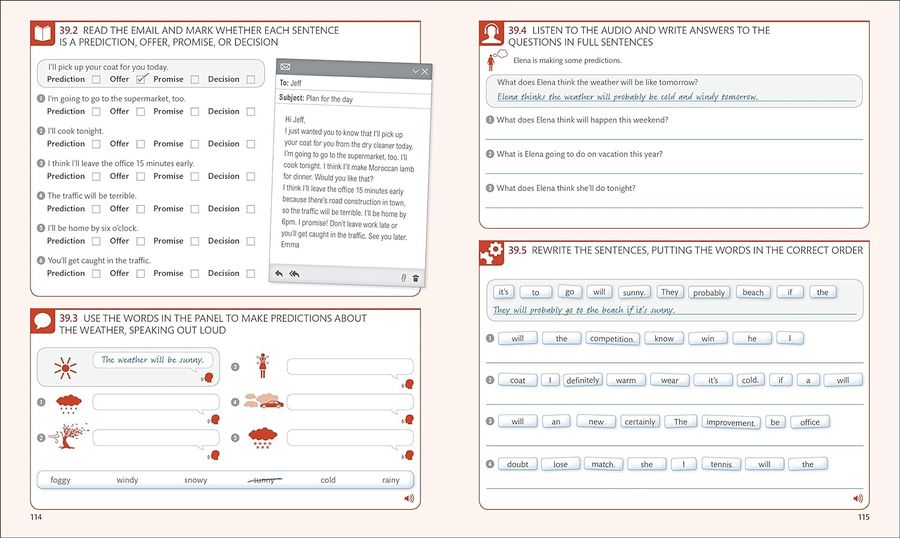This screenshot has height=538, width=900.
Task: Click the gears icon for exercise 39.5
Action: click(x=491, y=253)
